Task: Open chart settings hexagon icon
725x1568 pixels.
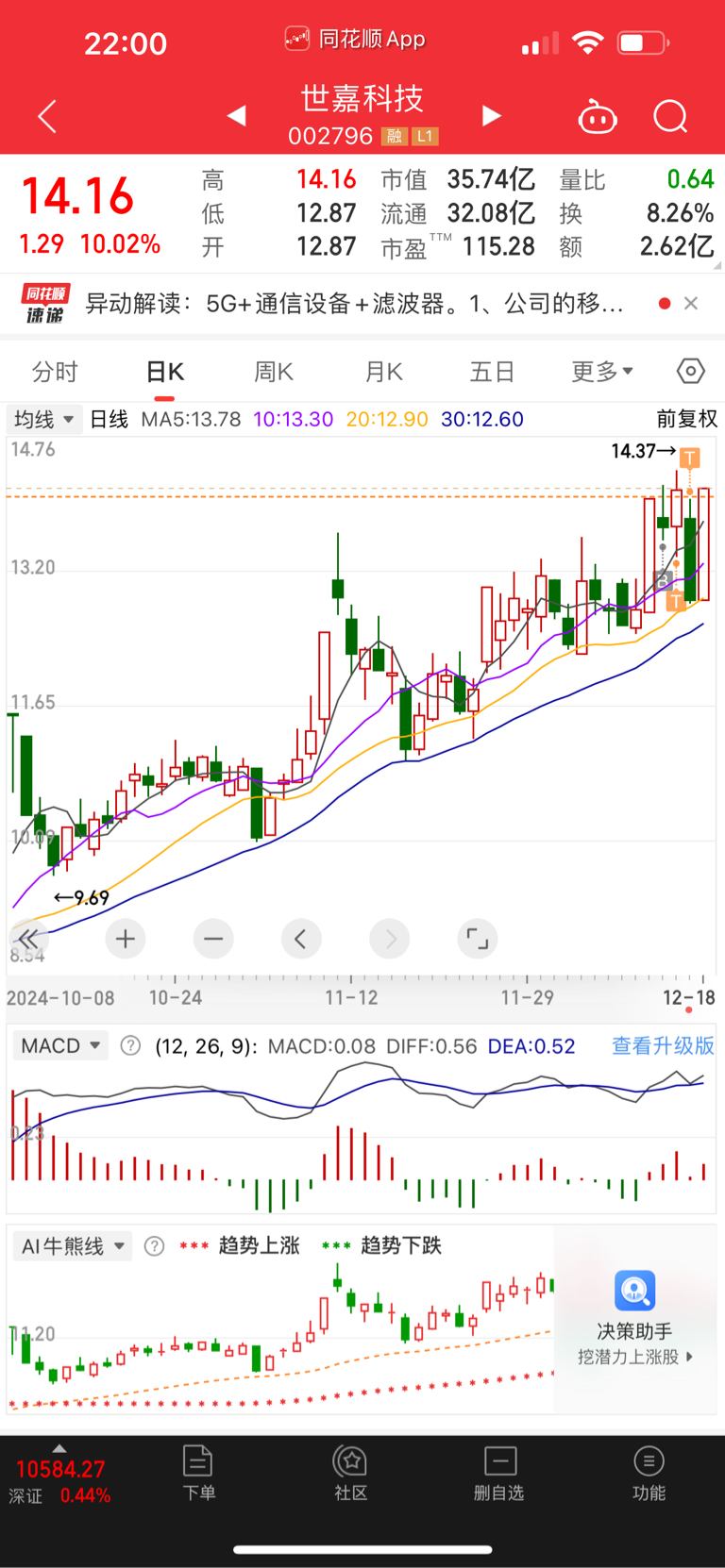Action: tap(691, 371)
